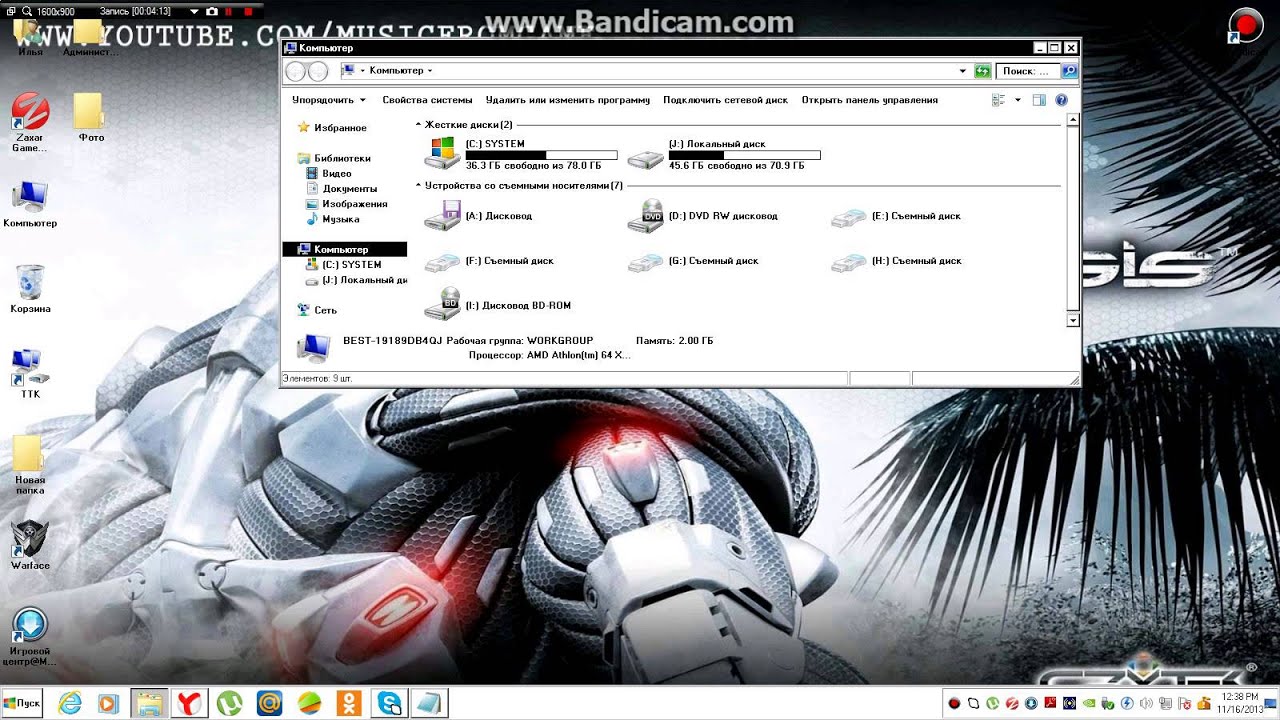Screen dimensions: 1280x720
Task: Select the Игровой центр desktop shortcut
Action: (x=30, y=637)
